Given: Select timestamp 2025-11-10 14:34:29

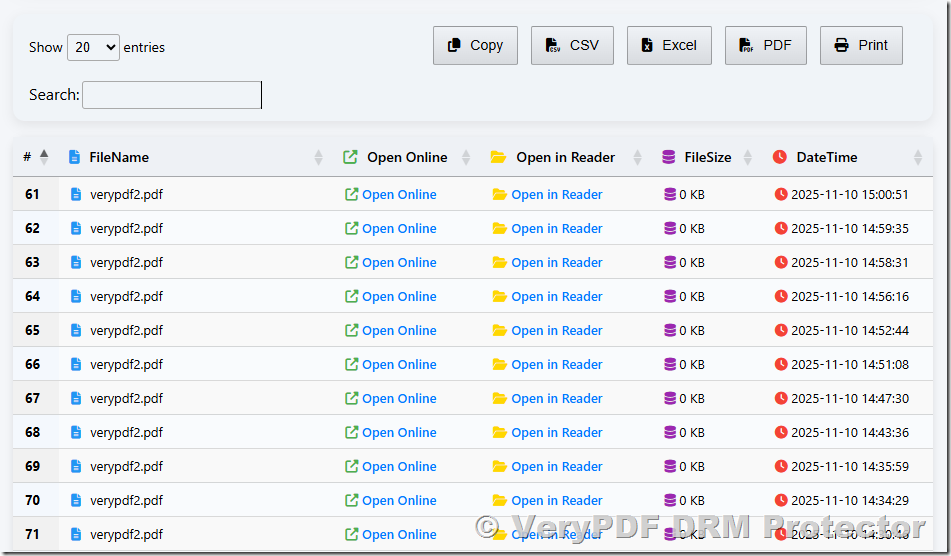Looking at the screenshot, I should pos(850,500).
